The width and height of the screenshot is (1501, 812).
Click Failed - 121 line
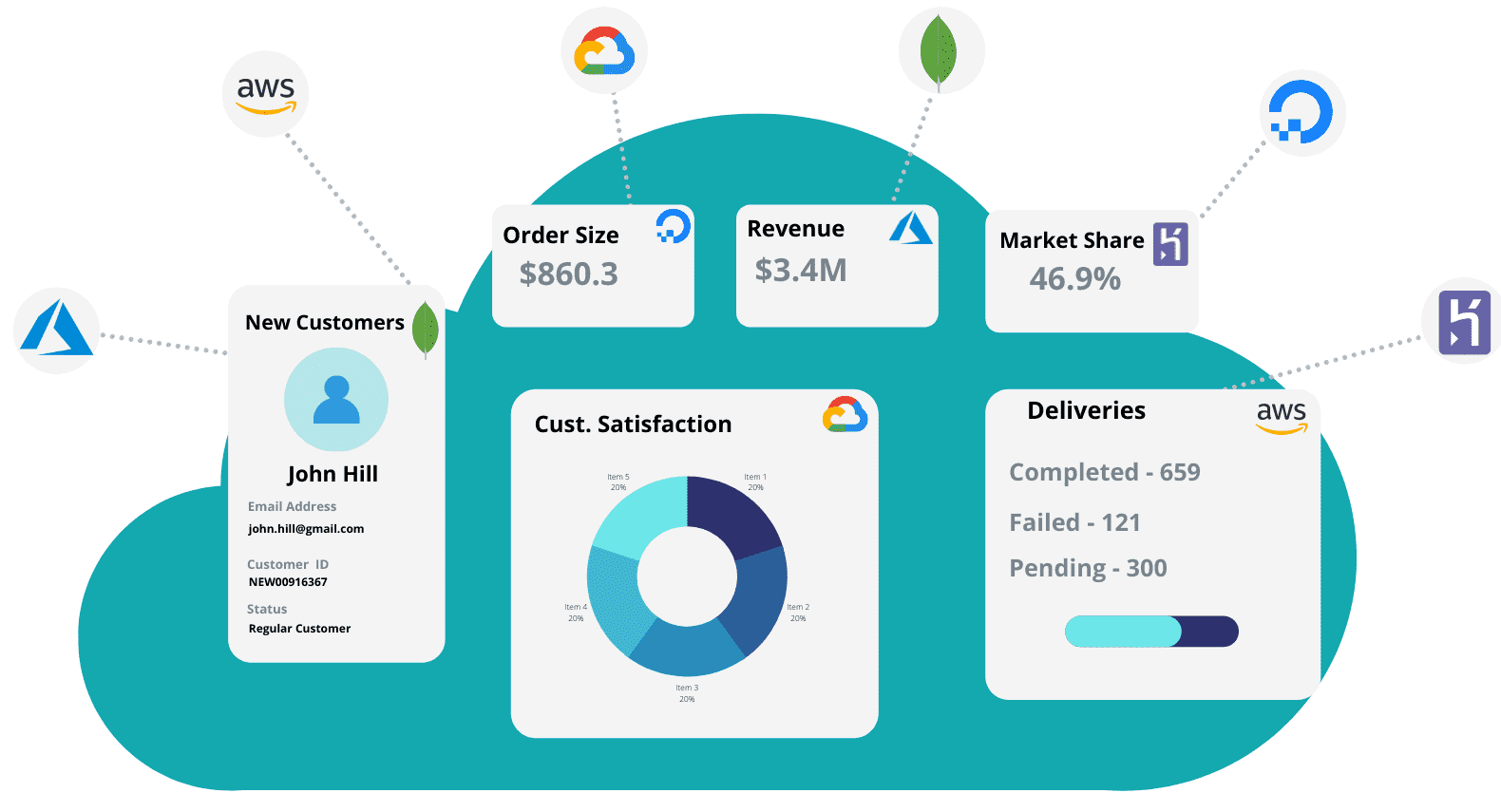1074,522
